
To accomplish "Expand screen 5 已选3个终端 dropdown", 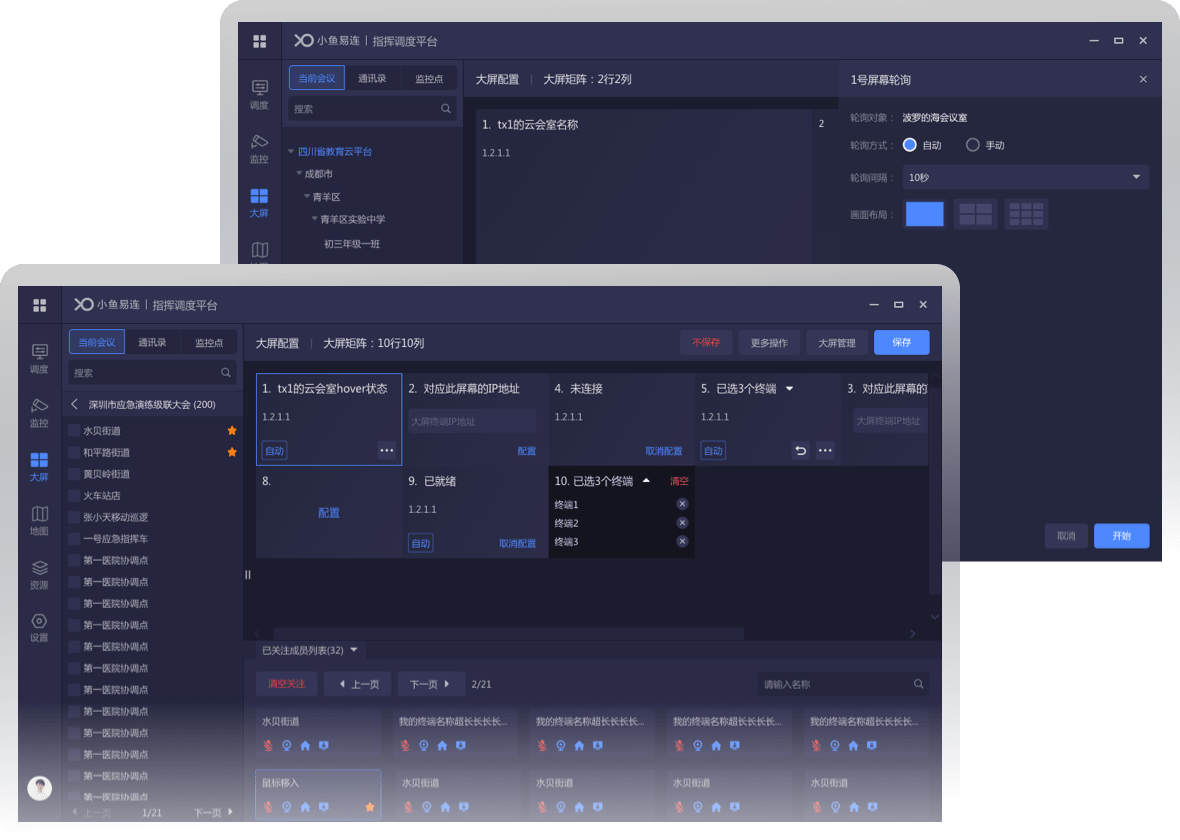I will pyautogui.click(x=789, y=388).
